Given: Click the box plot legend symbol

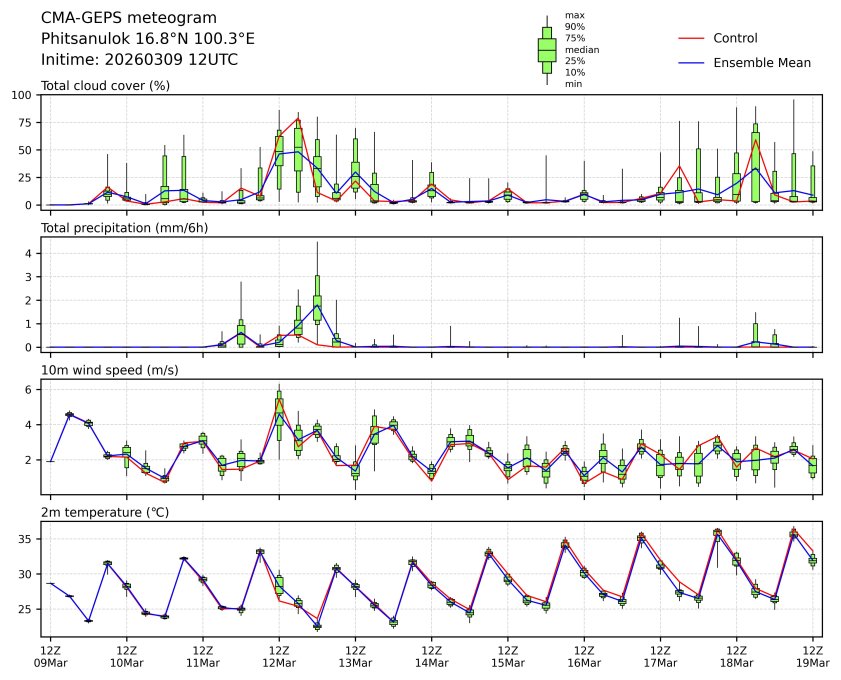Looking at the screenshot, I should (547, 50).
